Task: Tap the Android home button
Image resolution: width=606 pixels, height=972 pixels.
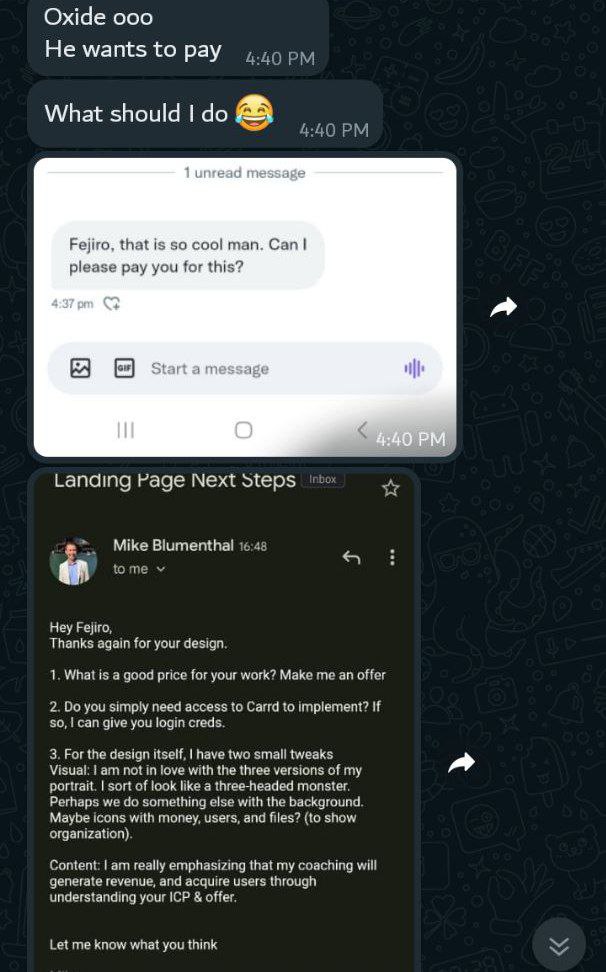Action: pos(244,430)
